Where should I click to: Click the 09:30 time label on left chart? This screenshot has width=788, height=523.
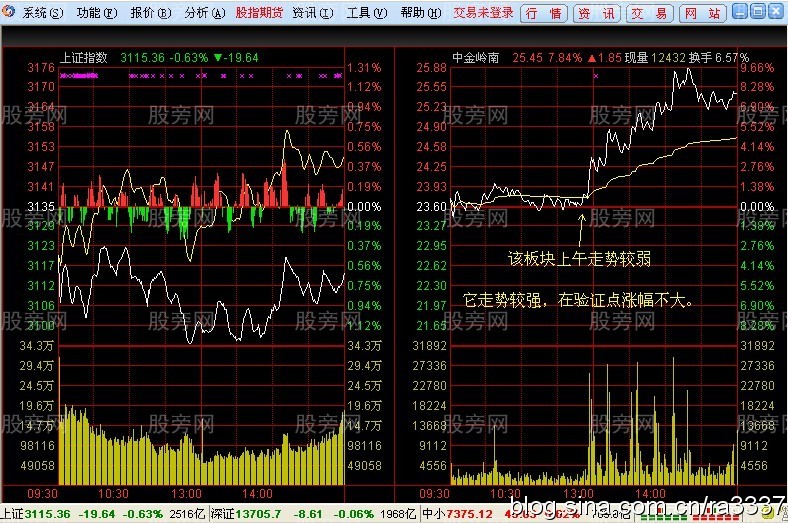point(42,494)
